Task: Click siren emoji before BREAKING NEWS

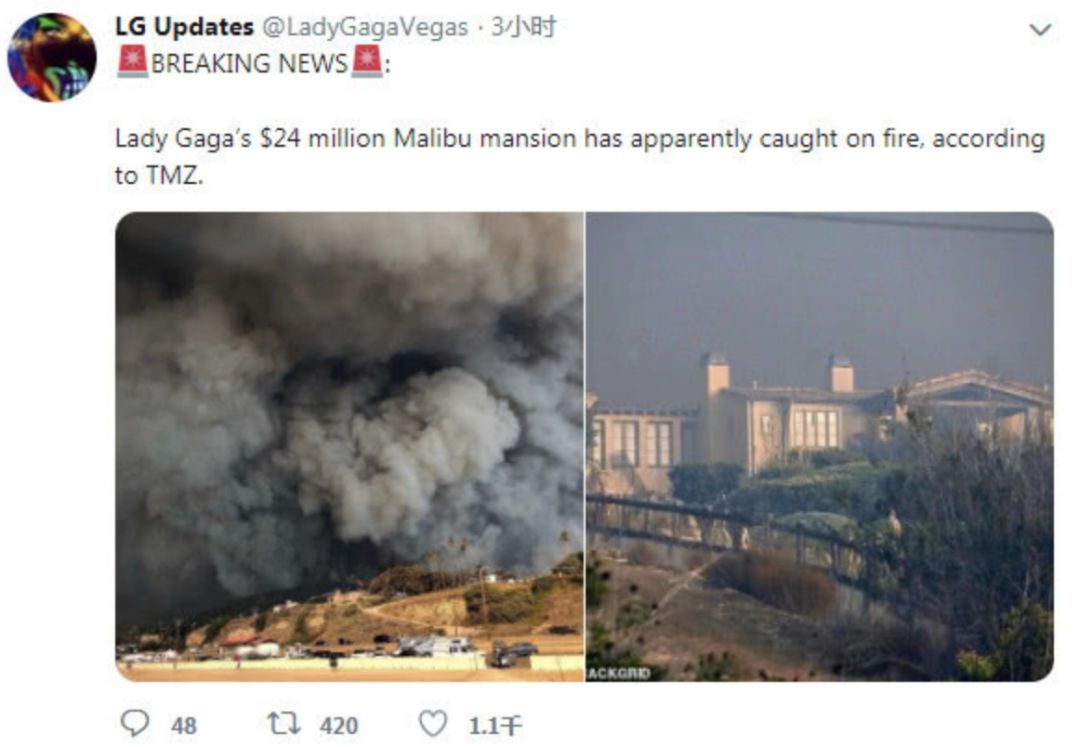Action: (x=132, y=61)
